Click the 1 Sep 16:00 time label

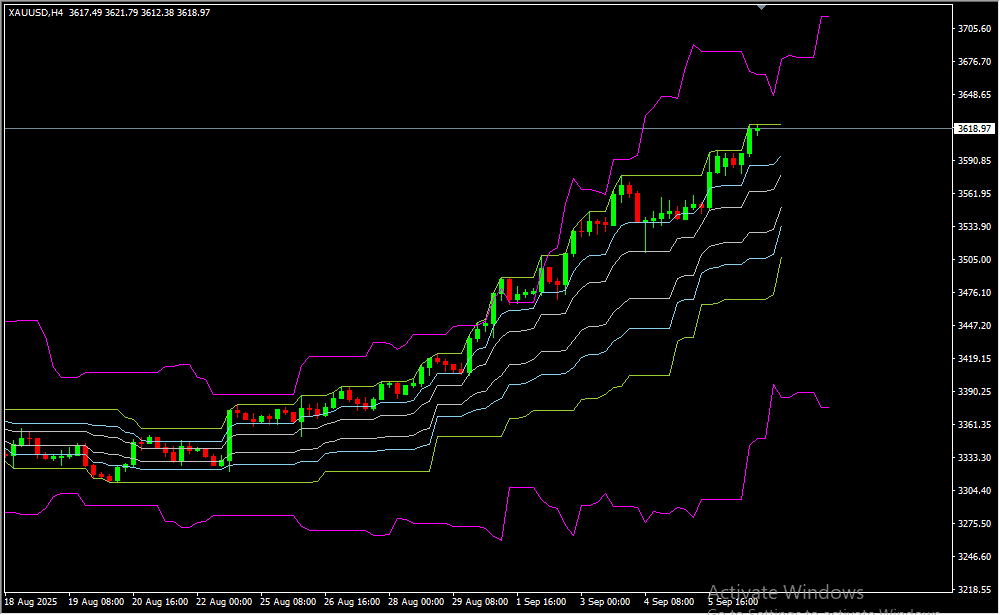click(x=541, y=603)
